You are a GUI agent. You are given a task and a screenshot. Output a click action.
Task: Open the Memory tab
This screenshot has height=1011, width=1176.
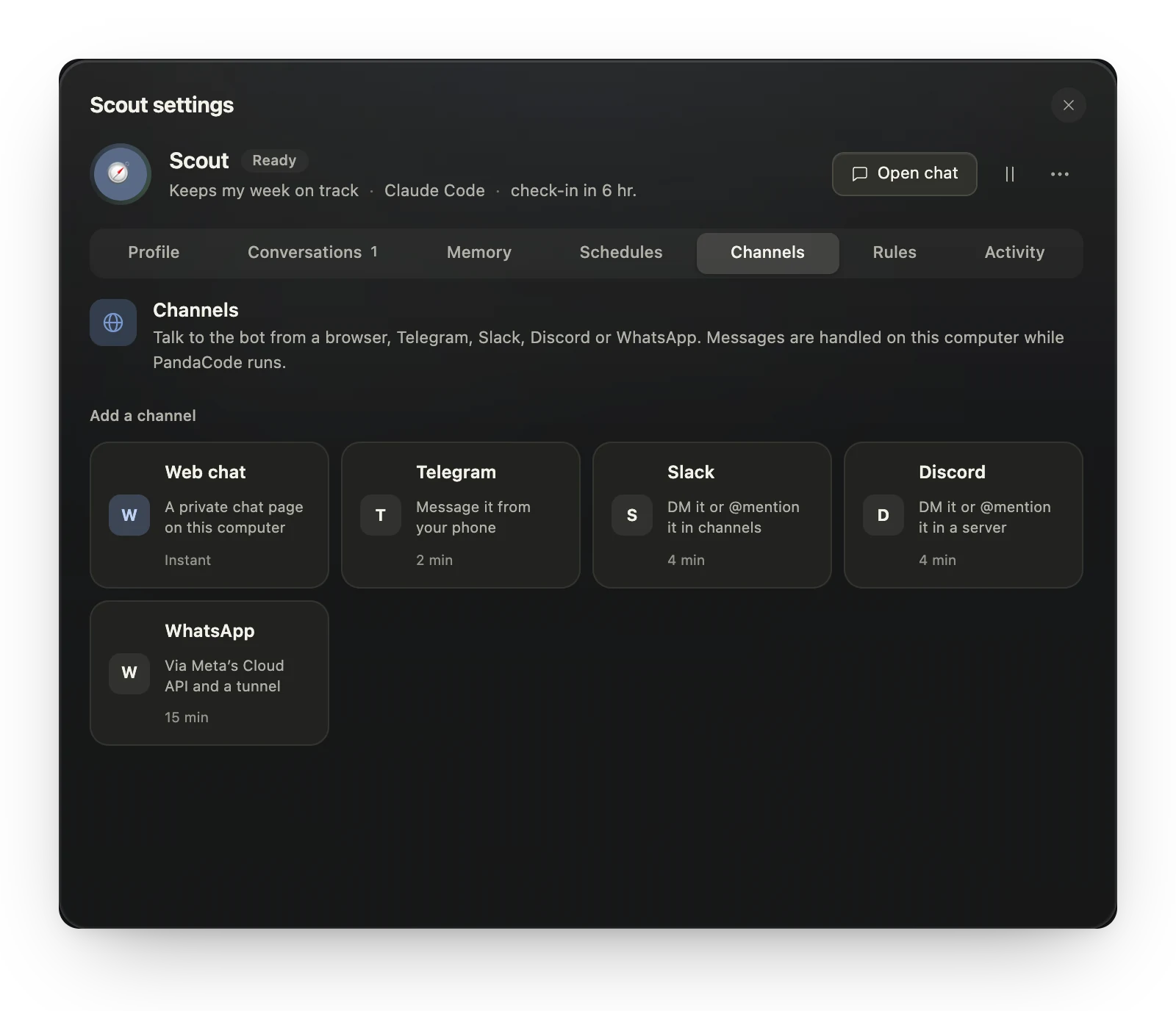[x=479, y=253]
